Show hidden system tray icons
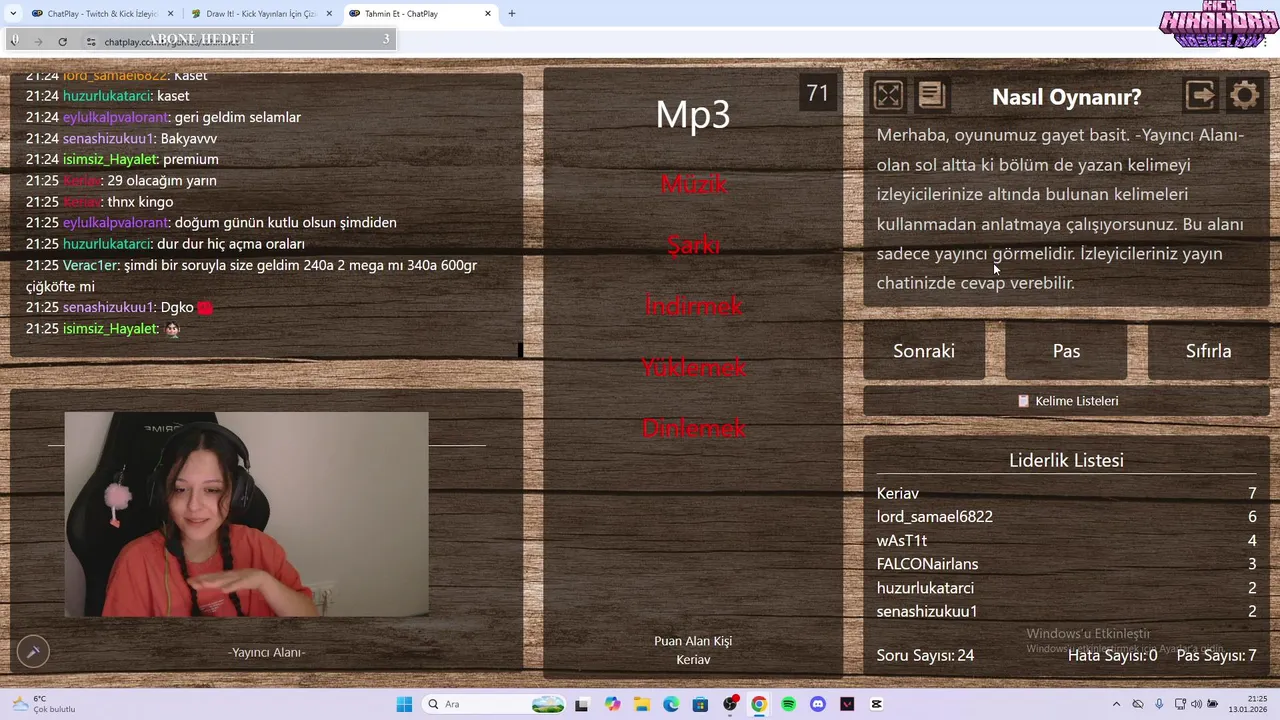Screen dimensions: 1280x720 pos(1117,704)
